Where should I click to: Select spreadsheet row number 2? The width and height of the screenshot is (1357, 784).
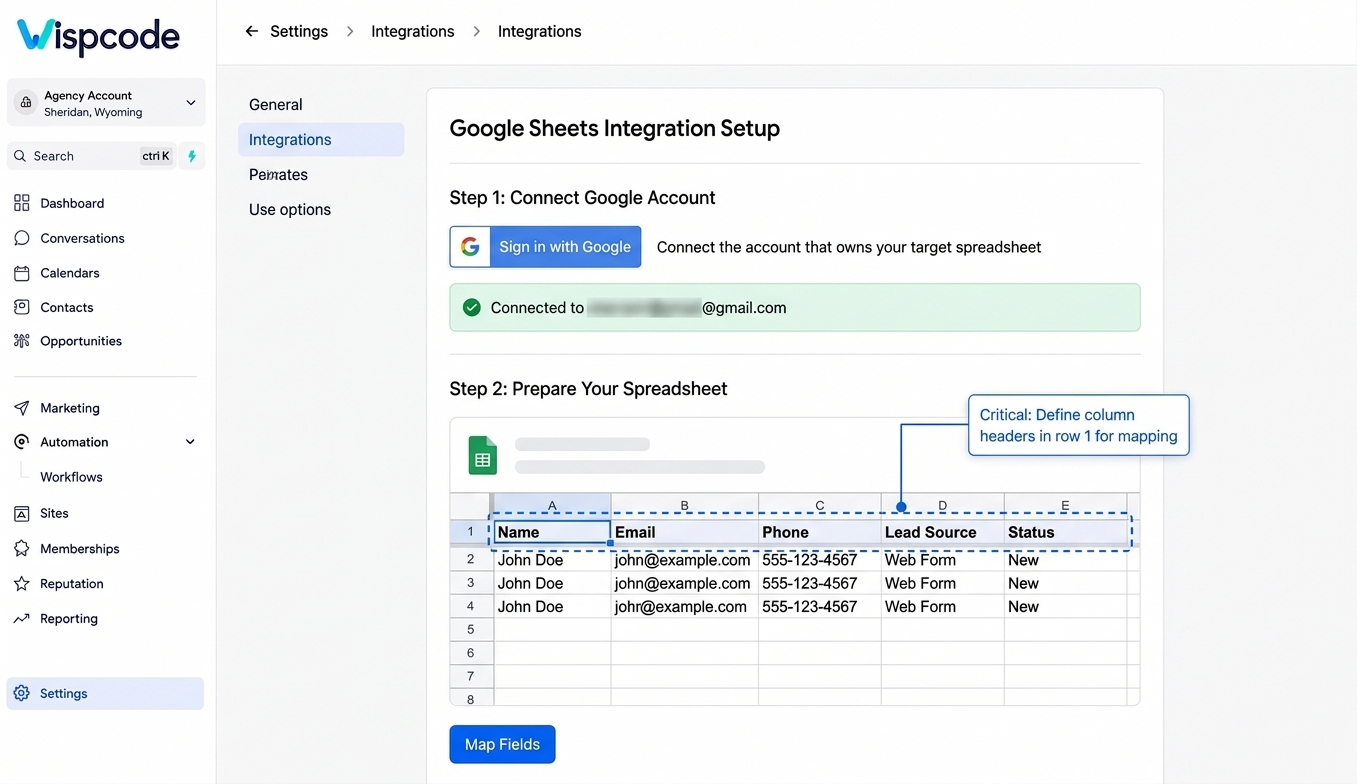471,560
